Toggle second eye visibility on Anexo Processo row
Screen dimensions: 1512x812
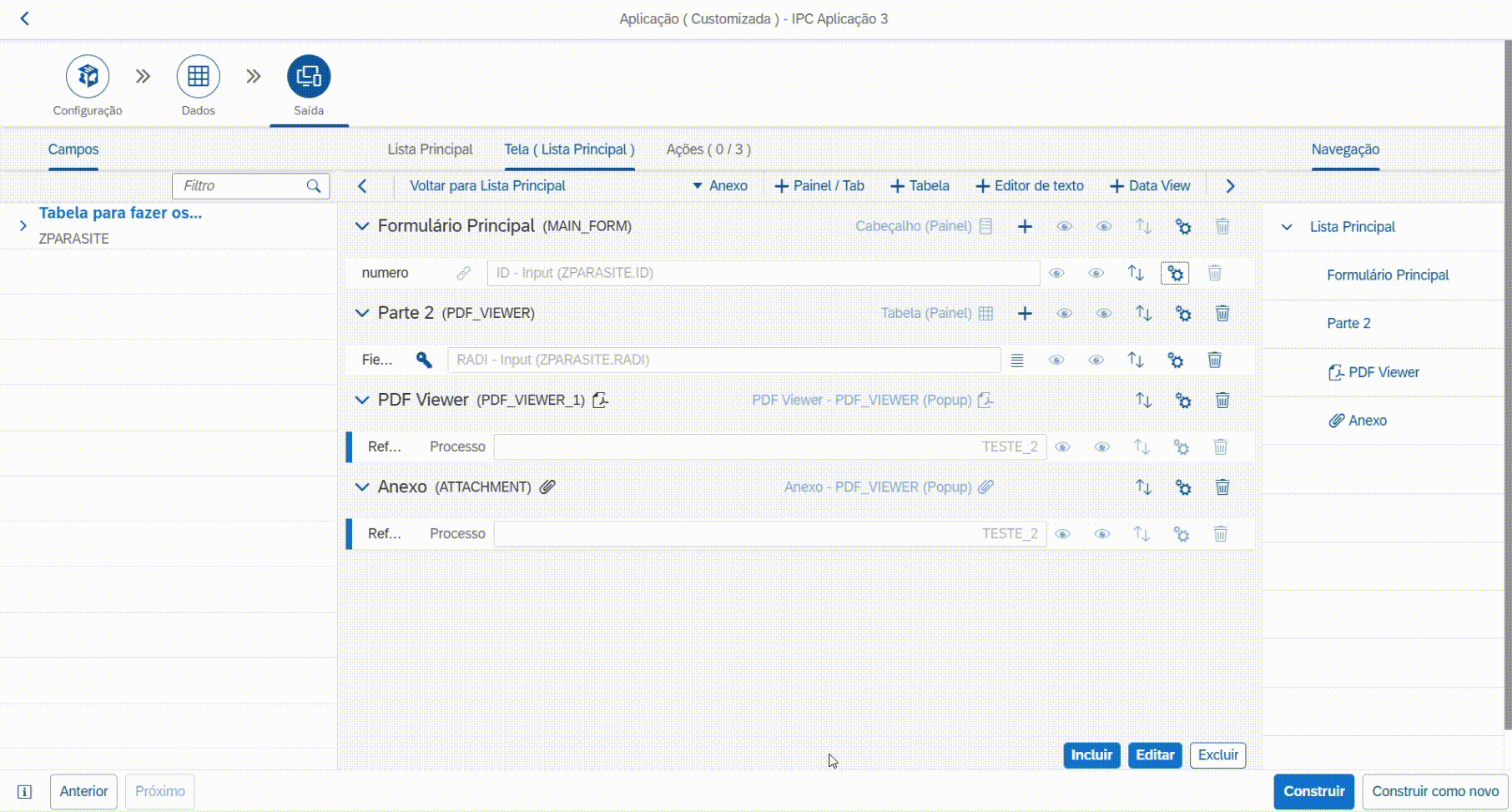1101,533
